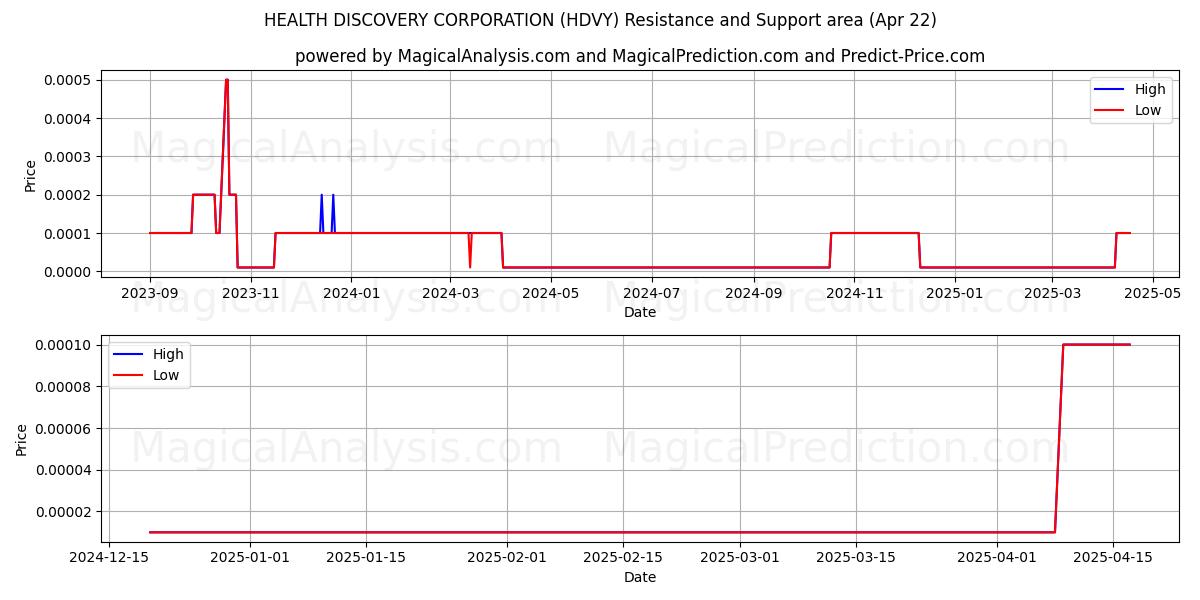Click the 0.0002 price tick label
The width and height of the screenshot is (1200, 600).
point(68,196)
